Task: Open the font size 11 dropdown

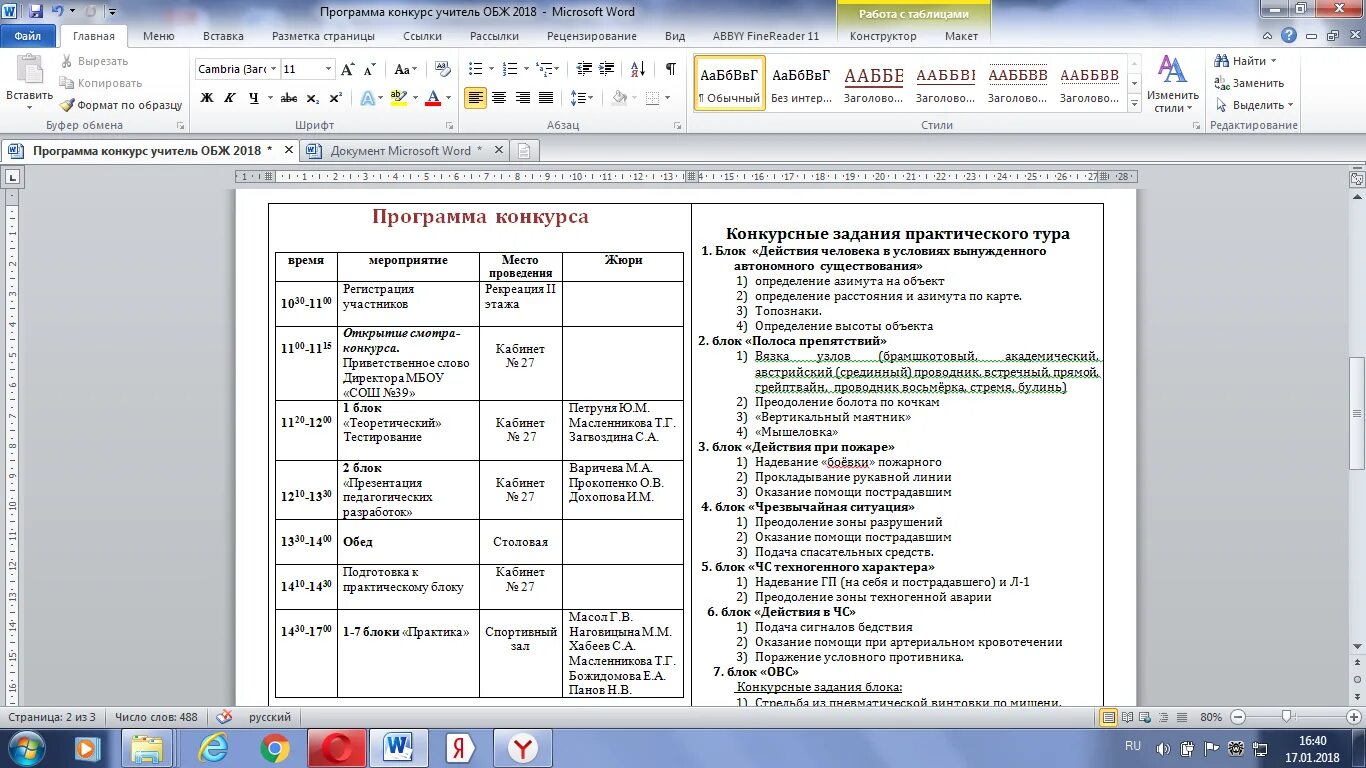Action: coord(328,70)
